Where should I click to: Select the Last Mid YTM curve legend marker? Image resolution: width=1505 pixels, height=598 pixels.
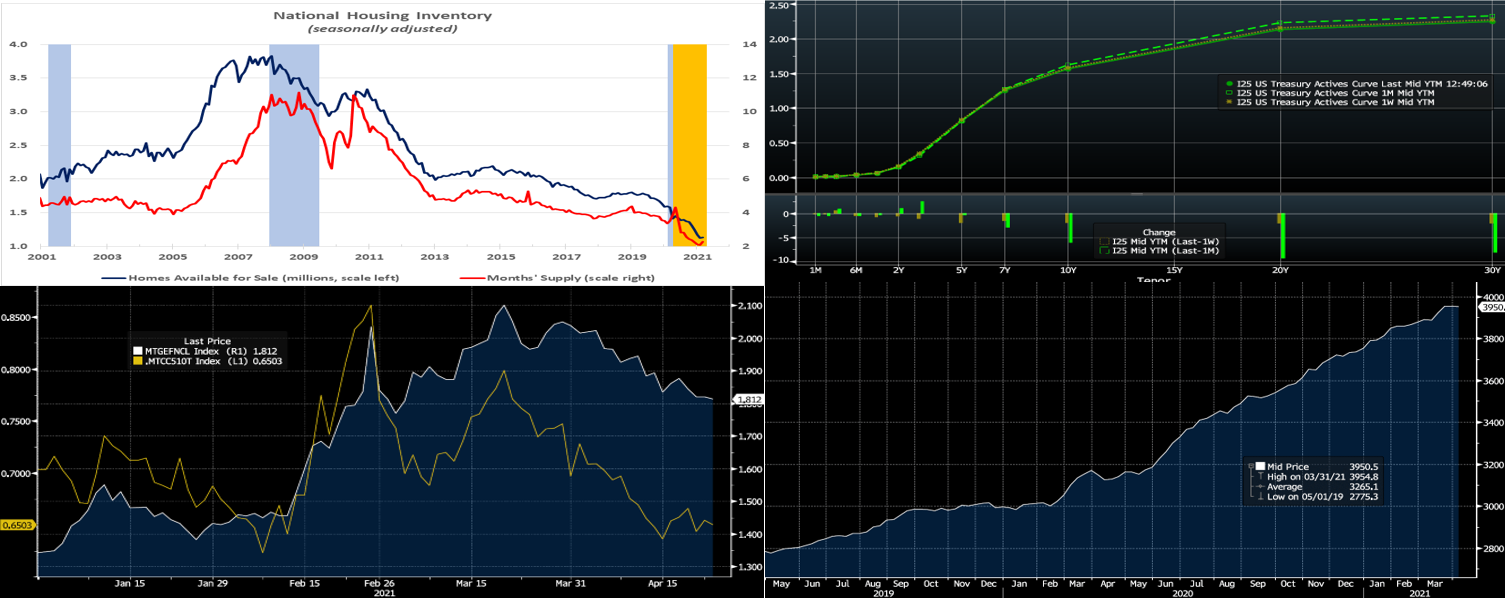(1229, 83)
